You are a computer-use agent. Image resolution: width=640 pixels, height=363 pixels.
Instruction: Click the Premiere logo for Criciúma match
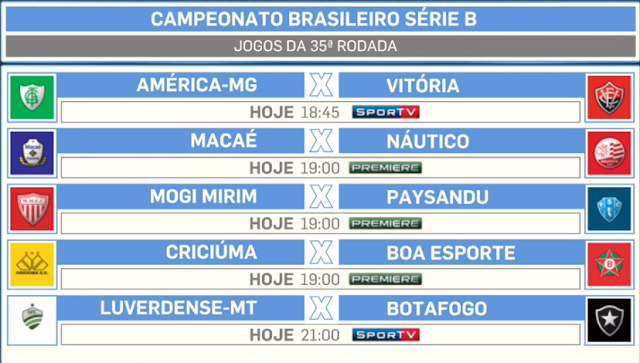[x=385, y=279]
